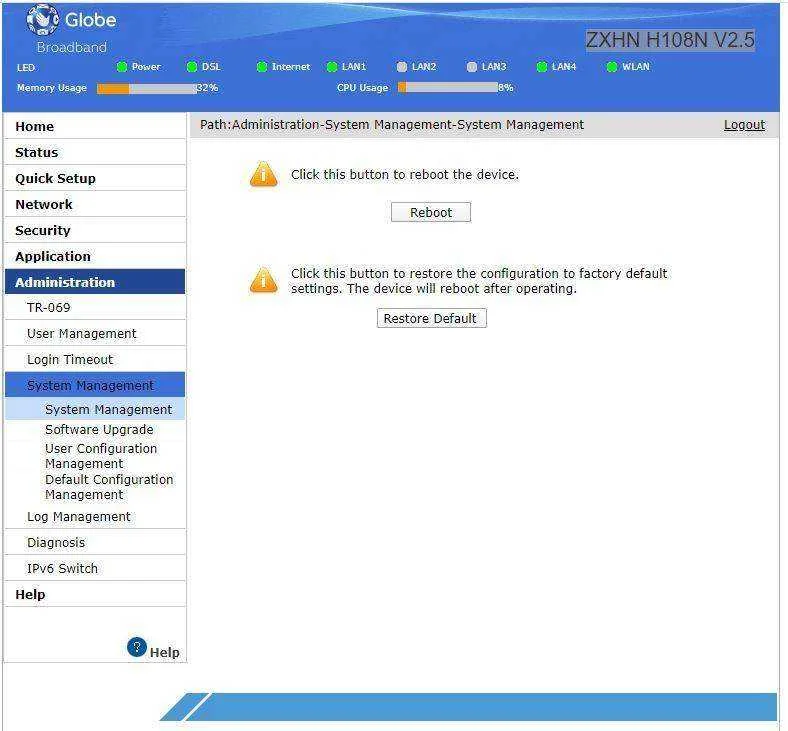Click the warning icon beside restore default message

(x=263, y=280)
